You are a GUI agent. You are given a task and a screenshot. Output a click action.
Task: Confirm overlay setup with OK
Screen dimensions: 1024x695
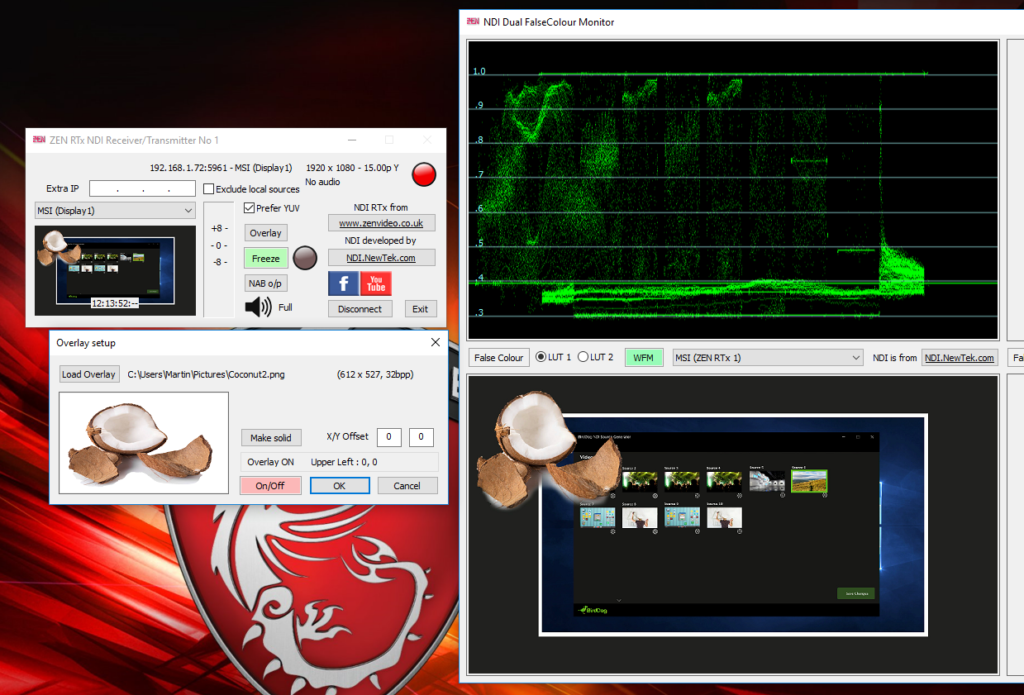[x=340, y=485]
